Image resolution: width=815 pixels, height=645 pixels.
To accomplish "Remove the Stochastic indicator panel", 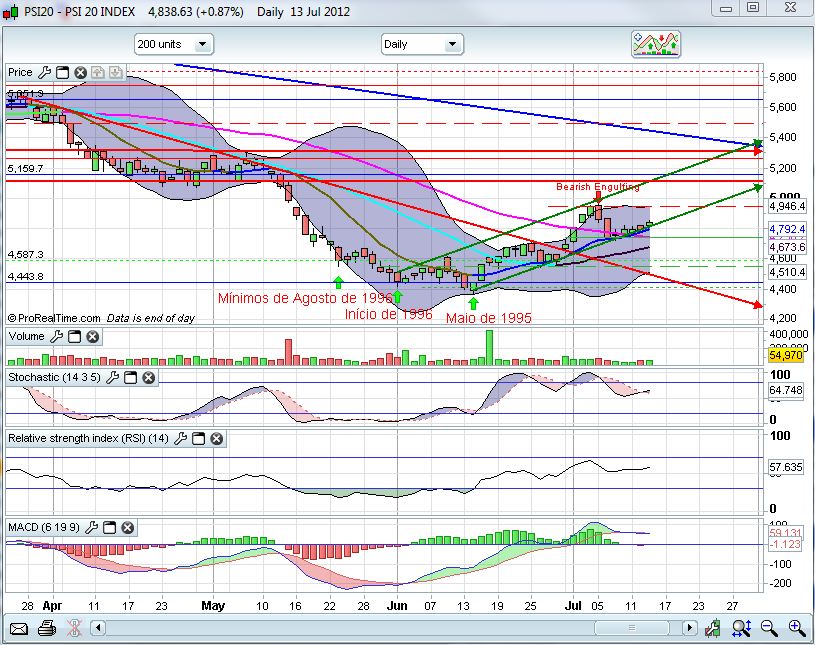I will click(148, 377).
